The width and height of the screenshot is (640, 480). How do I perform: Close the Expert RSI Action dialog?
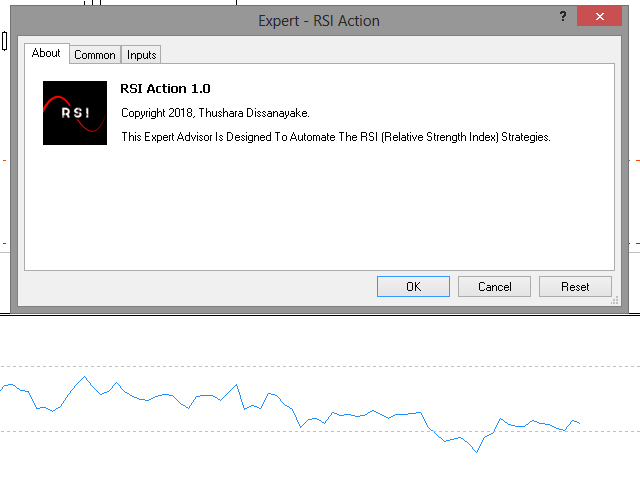coord(599,16)
